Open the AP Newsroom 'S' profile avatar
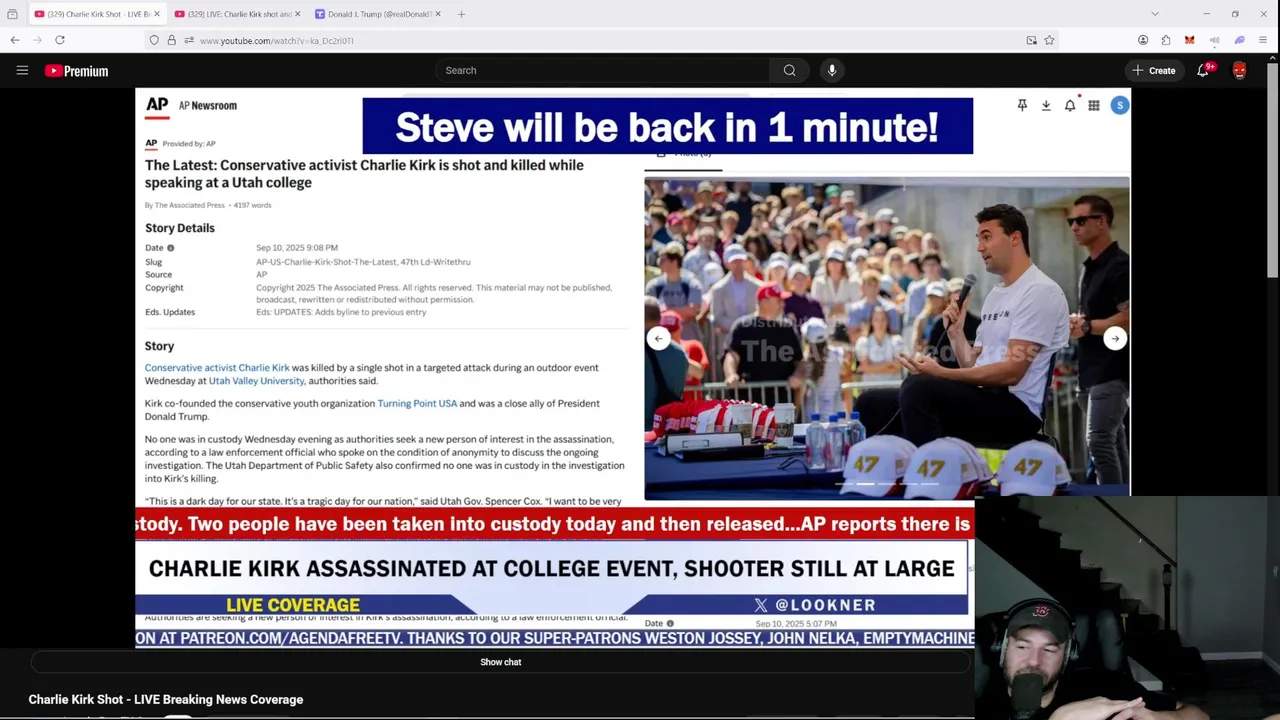Viewport: 1280px width, 720px height. (x=1120, y=105)
